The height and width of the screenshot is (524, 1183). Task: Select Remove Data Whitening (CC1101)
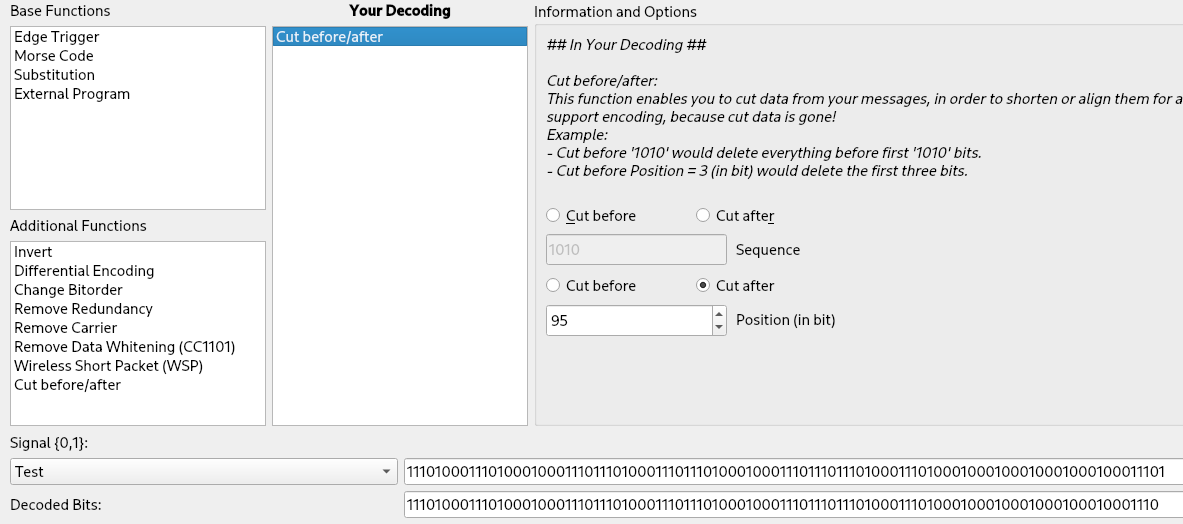tap(124, 347)
